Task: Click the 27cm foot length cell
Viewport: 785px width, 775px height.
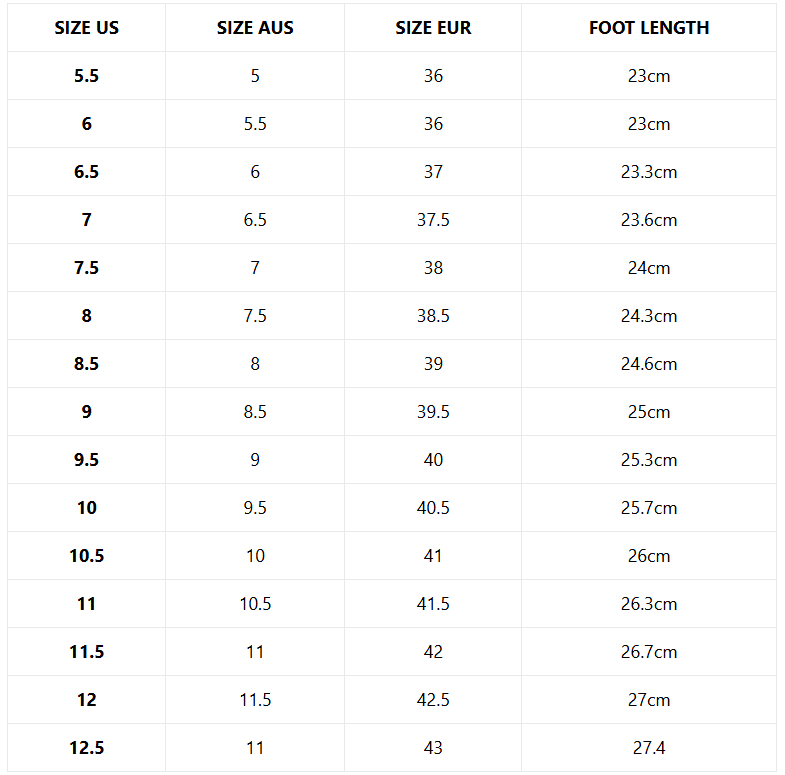Action: tap(649, 700)
